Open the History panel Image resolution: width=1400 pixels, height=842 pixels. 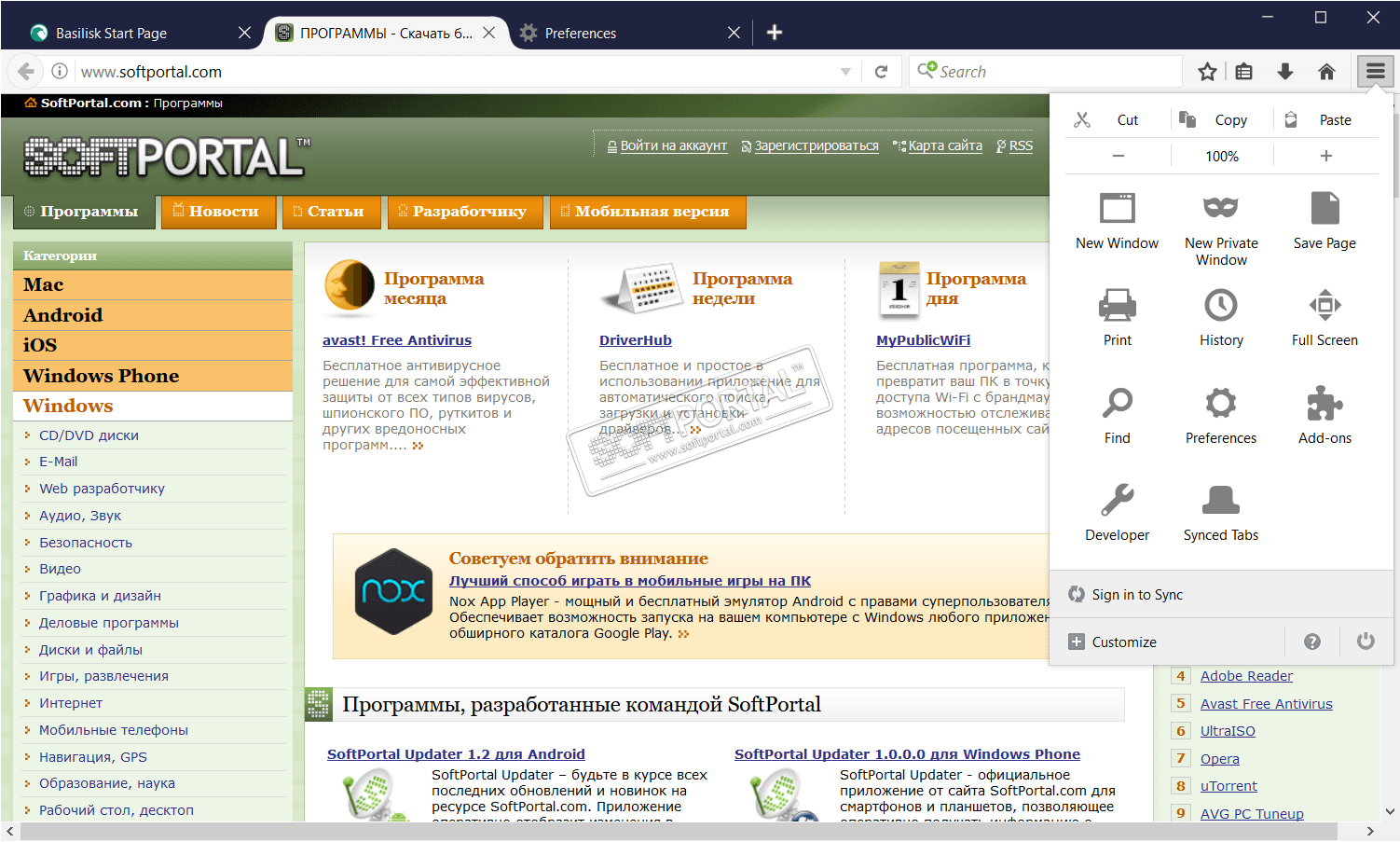(1221, 318)
